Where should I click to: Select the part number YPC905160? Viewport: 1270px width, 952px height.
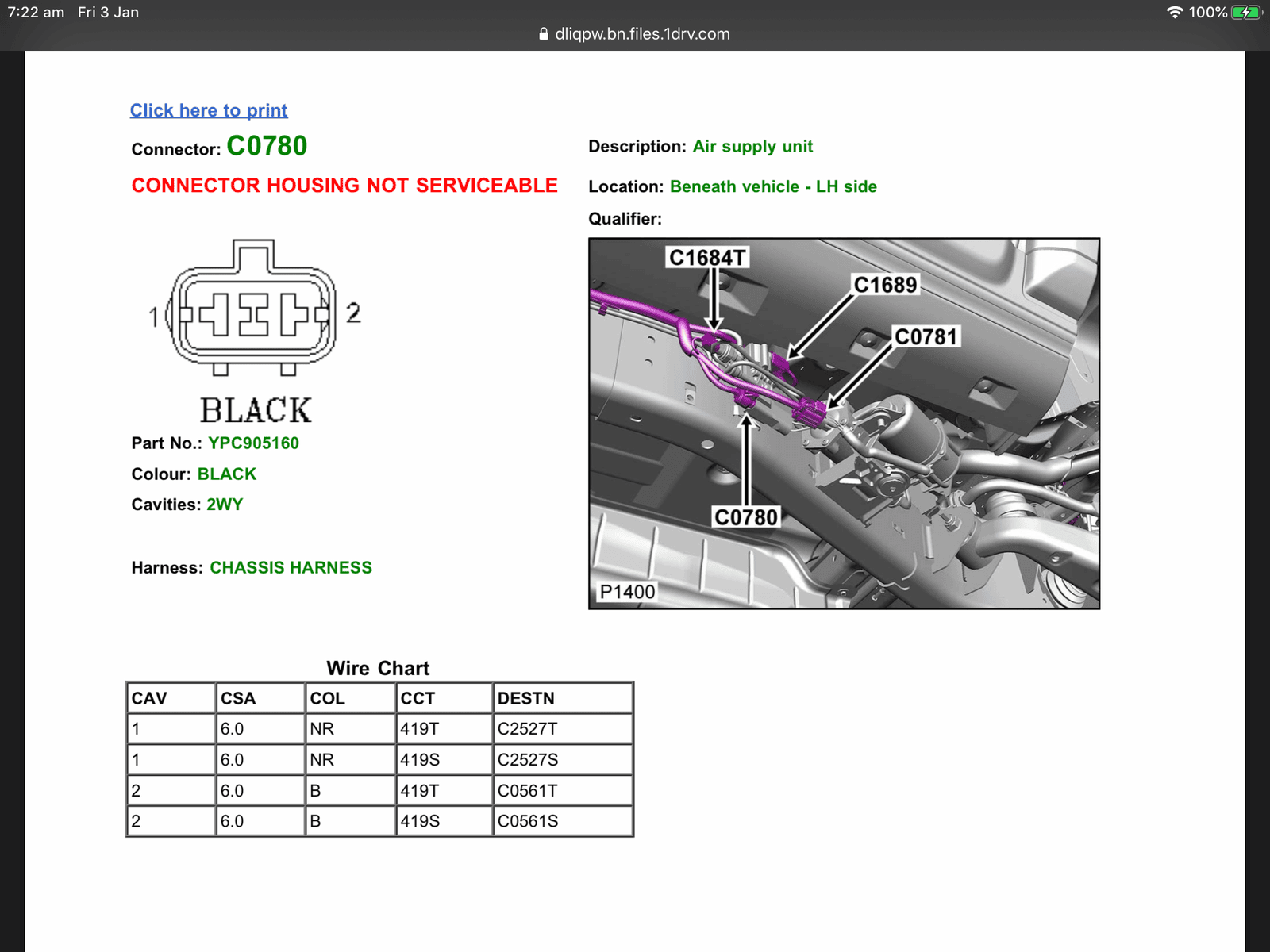click(x=253, y=443)
